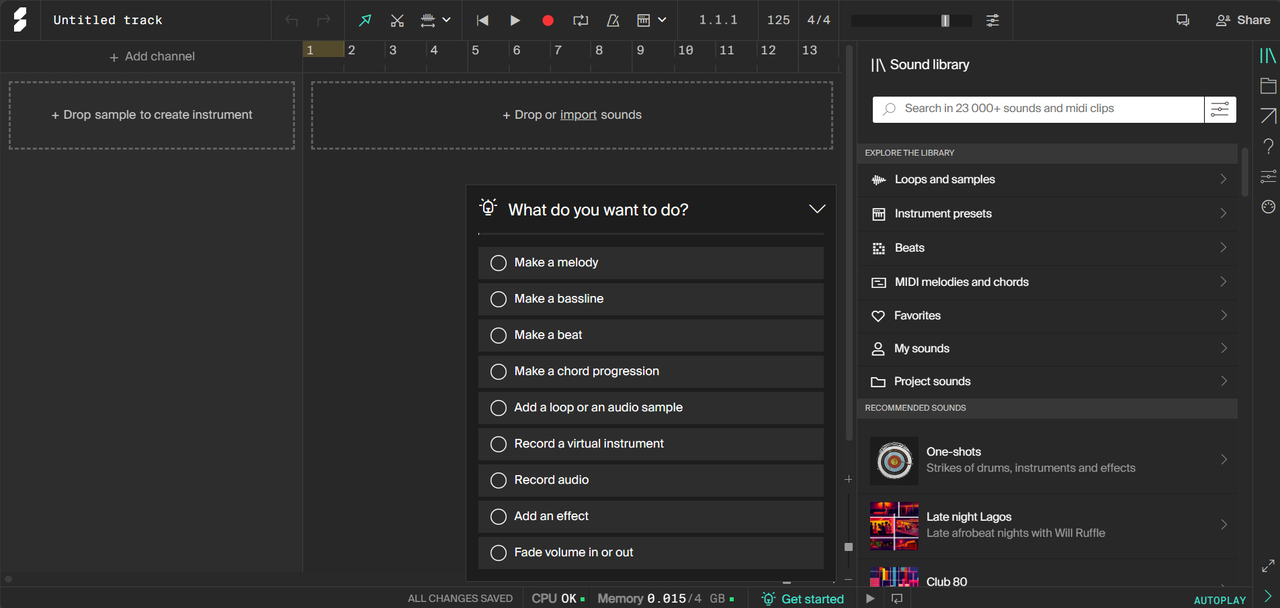Click the skip to start button

point(483,20)
